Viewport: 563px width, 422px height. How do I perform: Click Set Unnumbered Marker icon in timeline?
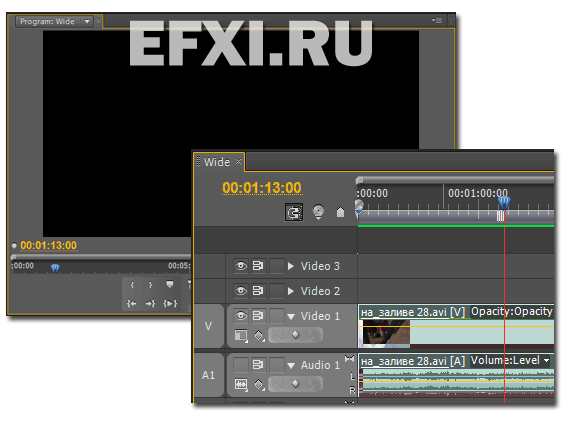[340, 212]
